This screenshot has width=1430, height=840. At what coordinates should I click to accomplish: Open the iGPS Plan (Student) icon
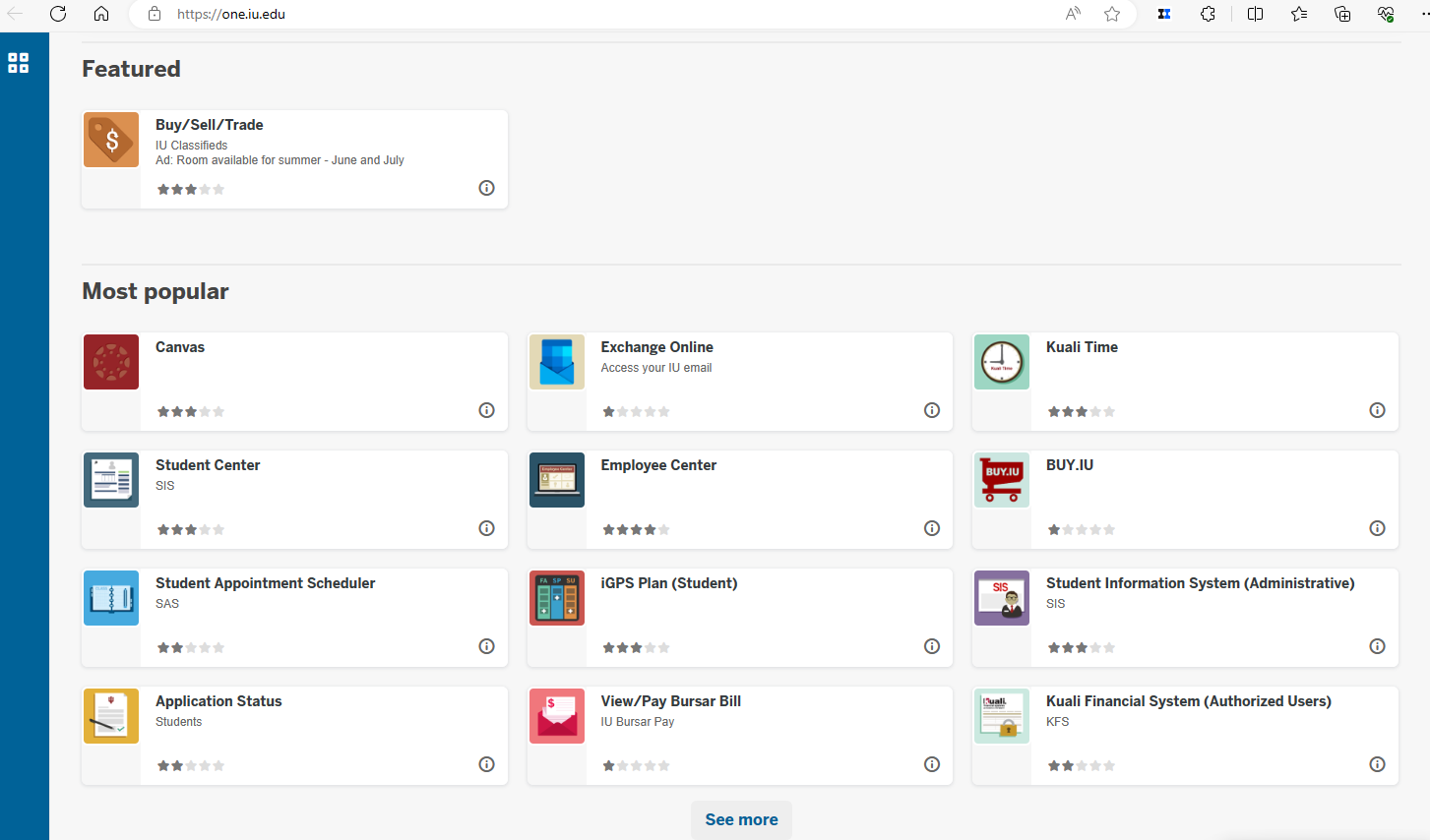coord(557,598)
